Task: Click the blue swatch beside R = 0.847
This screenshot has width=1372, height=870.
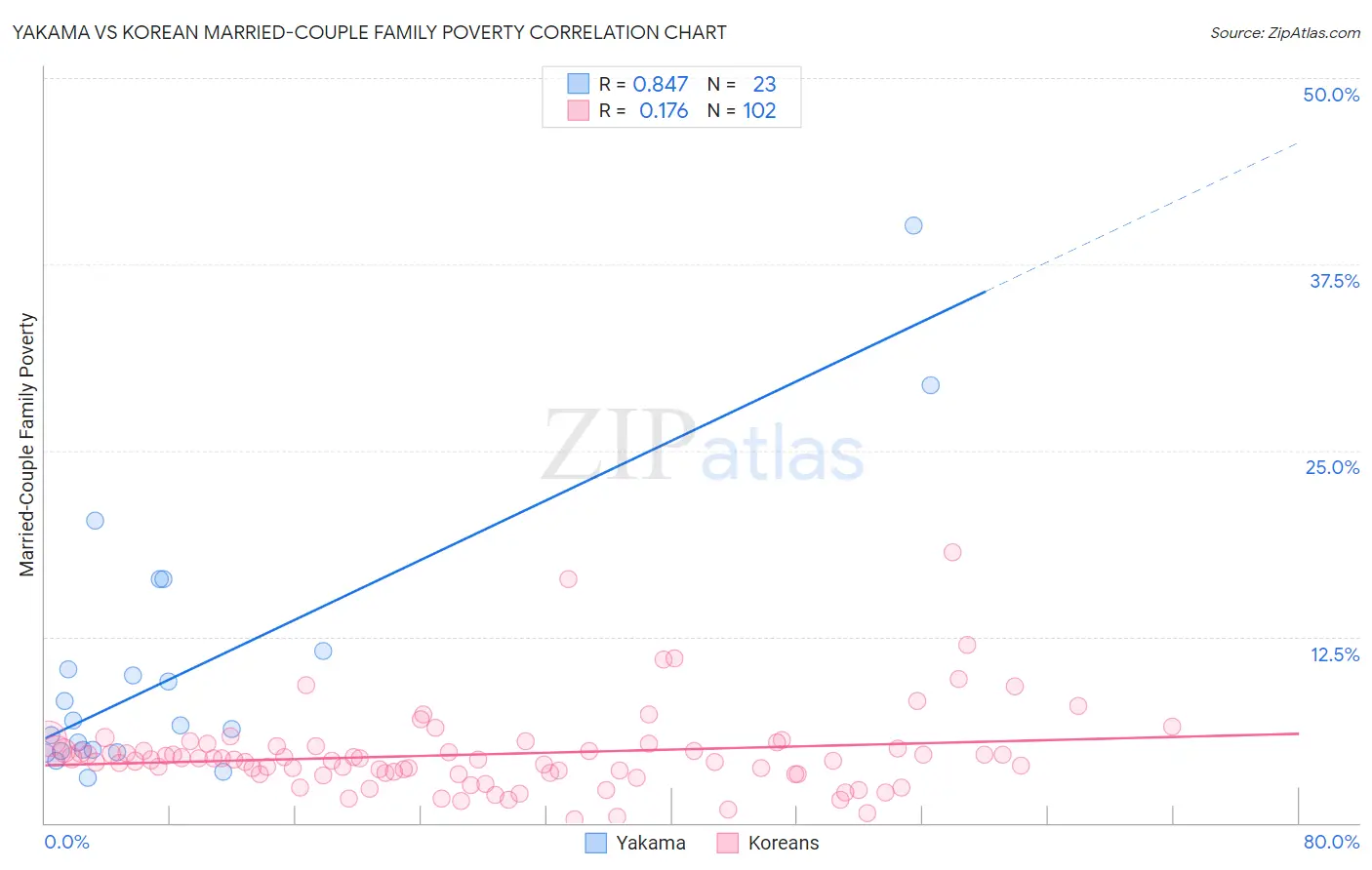Action: coord(578,84)
